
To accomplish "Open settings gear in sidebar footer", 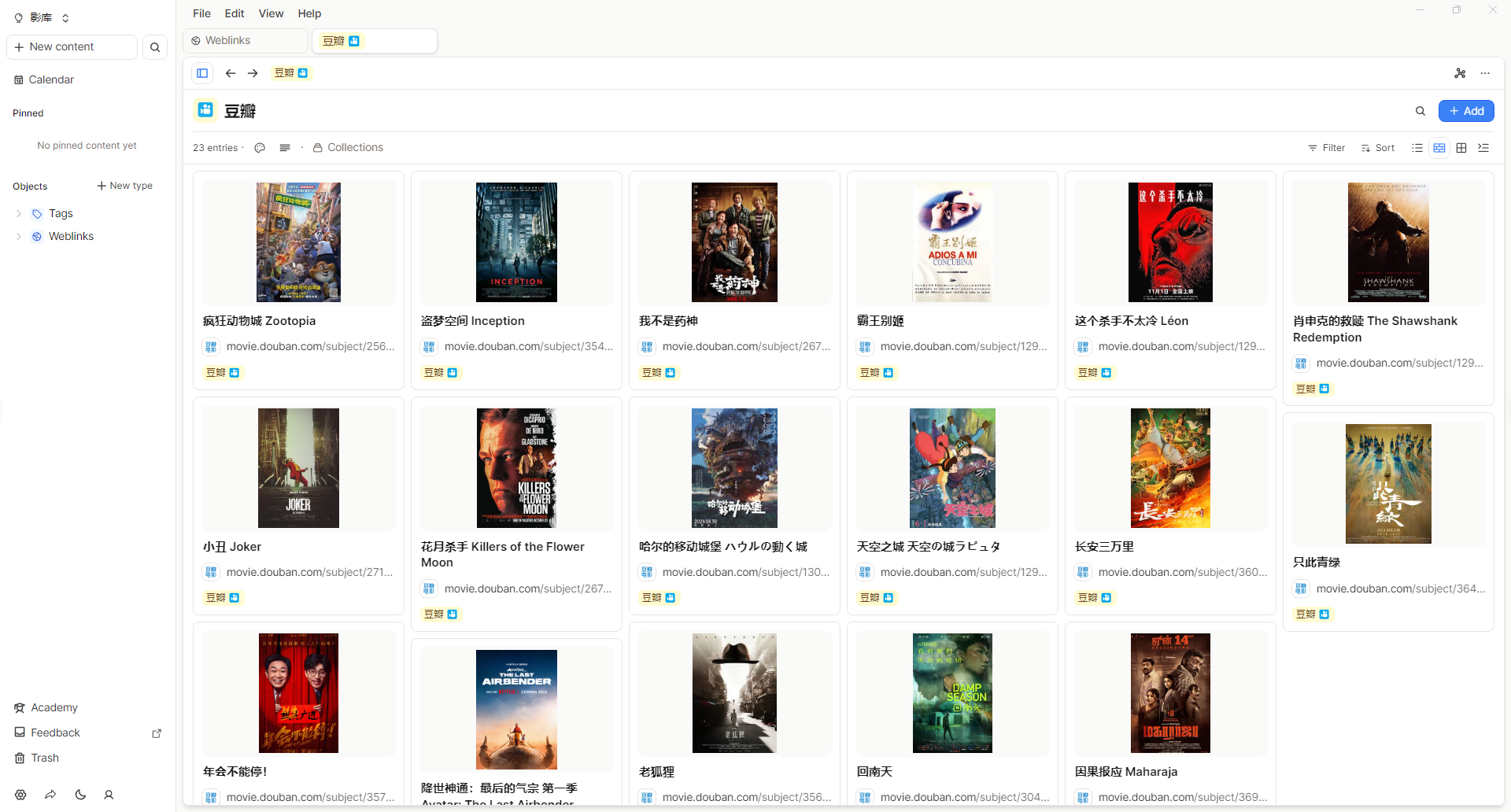I will (x=20, y=795).
